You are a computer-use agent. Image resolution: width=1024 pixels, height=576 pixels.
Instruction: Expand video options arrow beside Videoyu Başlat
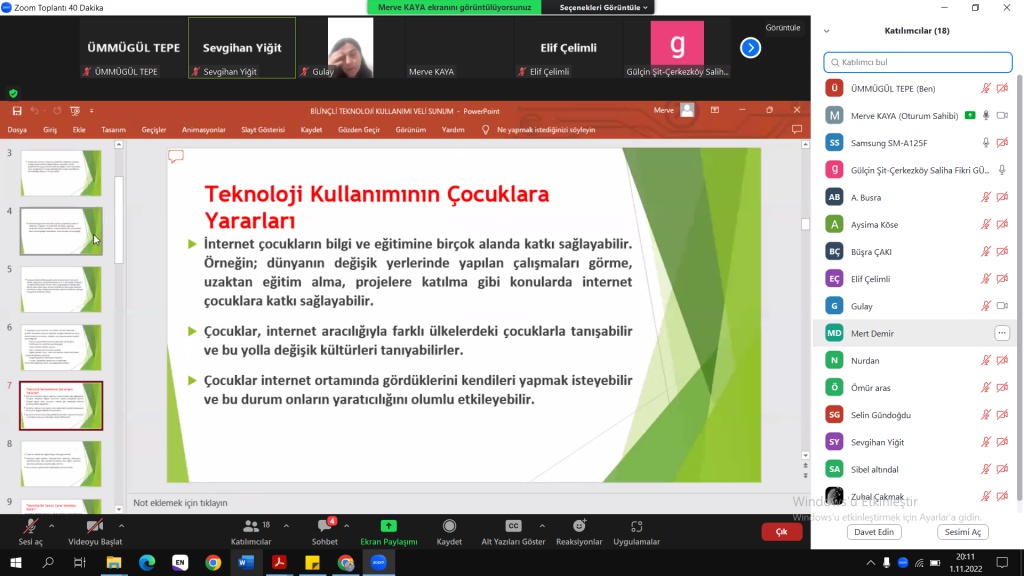(x=122, y=524)
